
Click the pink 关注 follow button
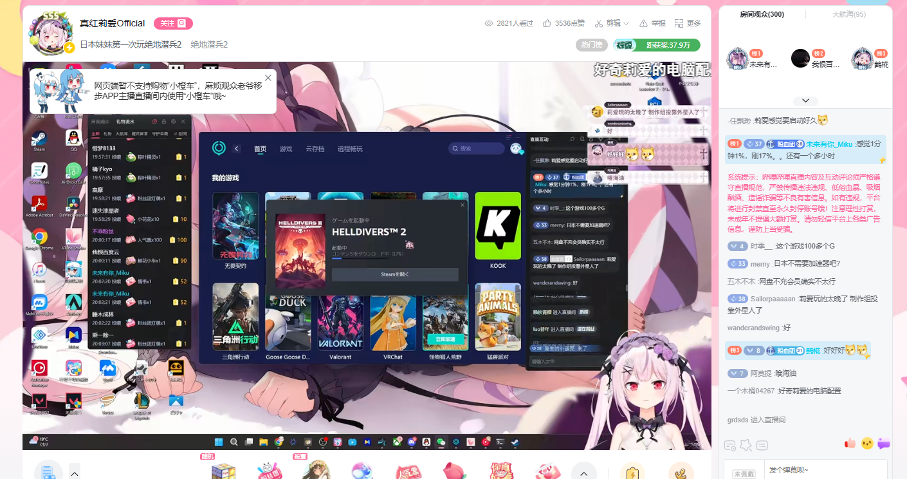tap(173, 23)
